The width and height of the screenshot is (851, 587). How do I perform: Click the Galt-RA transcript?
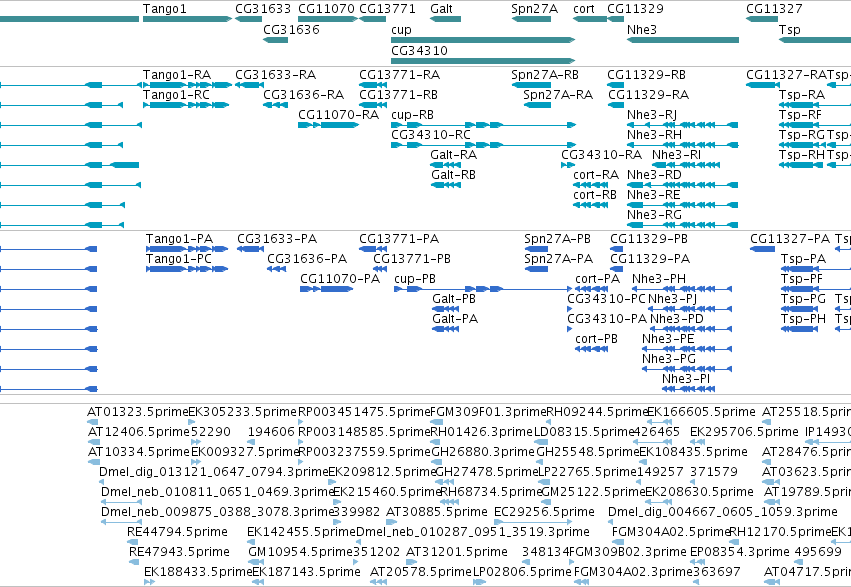click(x=446, y=165)
